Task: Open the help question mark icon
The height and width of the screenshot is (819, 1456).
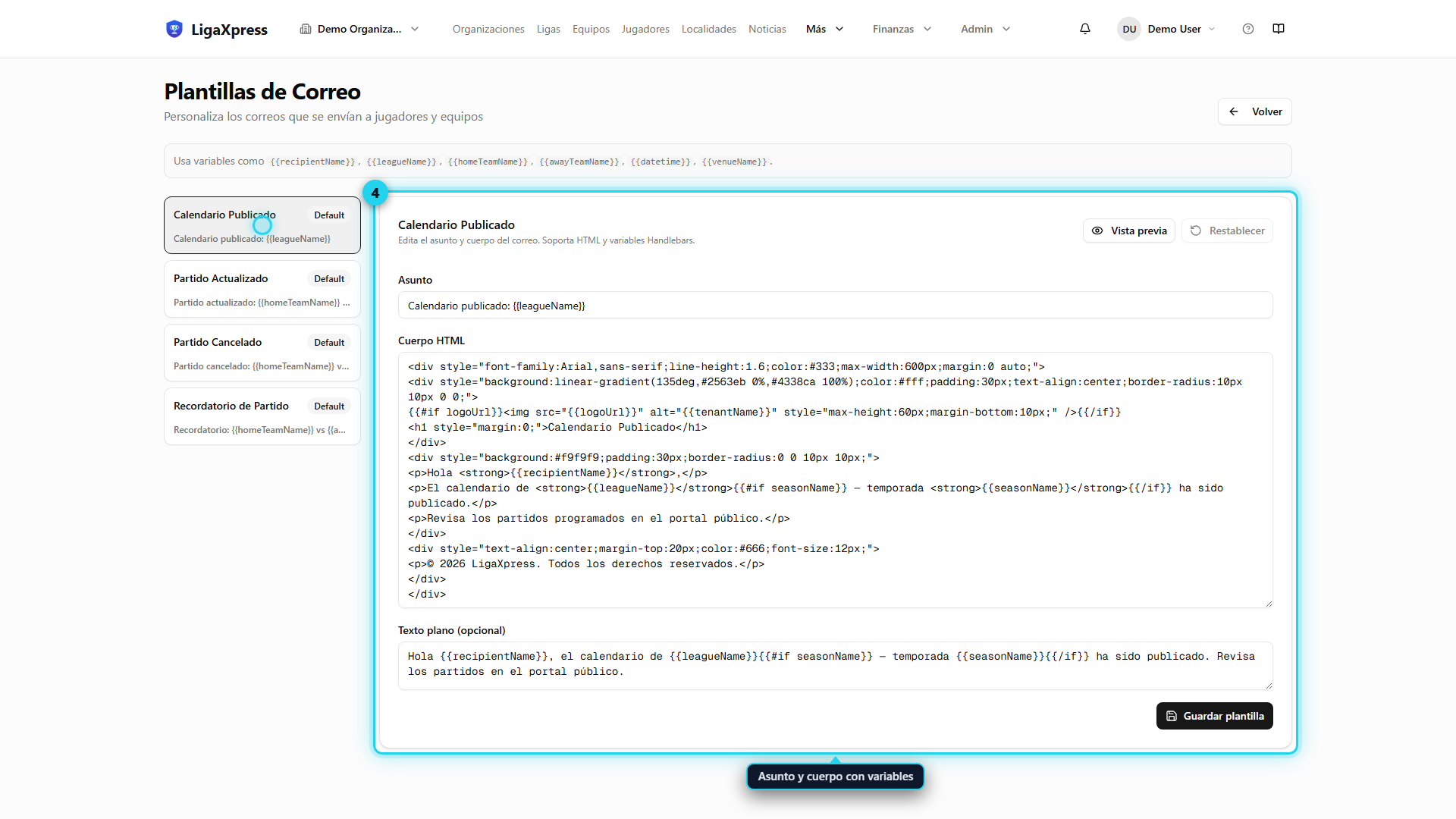Action: coord(1248,29)
